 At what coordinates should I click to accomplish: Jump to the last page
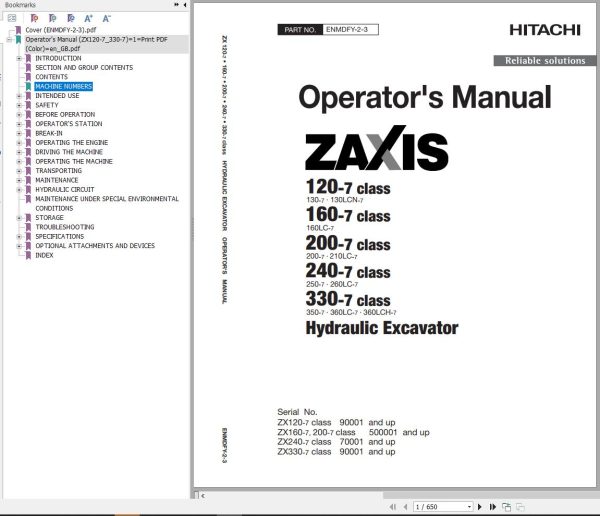click(x=493, y=507)
